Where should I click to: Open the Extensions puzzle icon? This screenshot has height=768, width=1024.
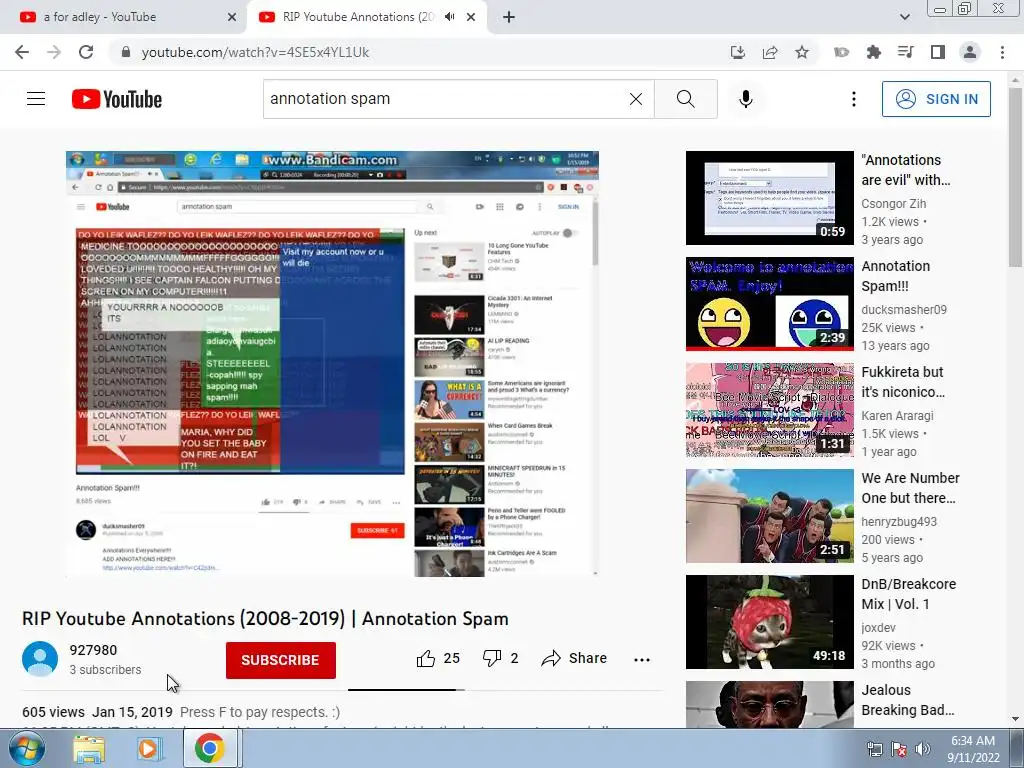click(x=873, y=52)
